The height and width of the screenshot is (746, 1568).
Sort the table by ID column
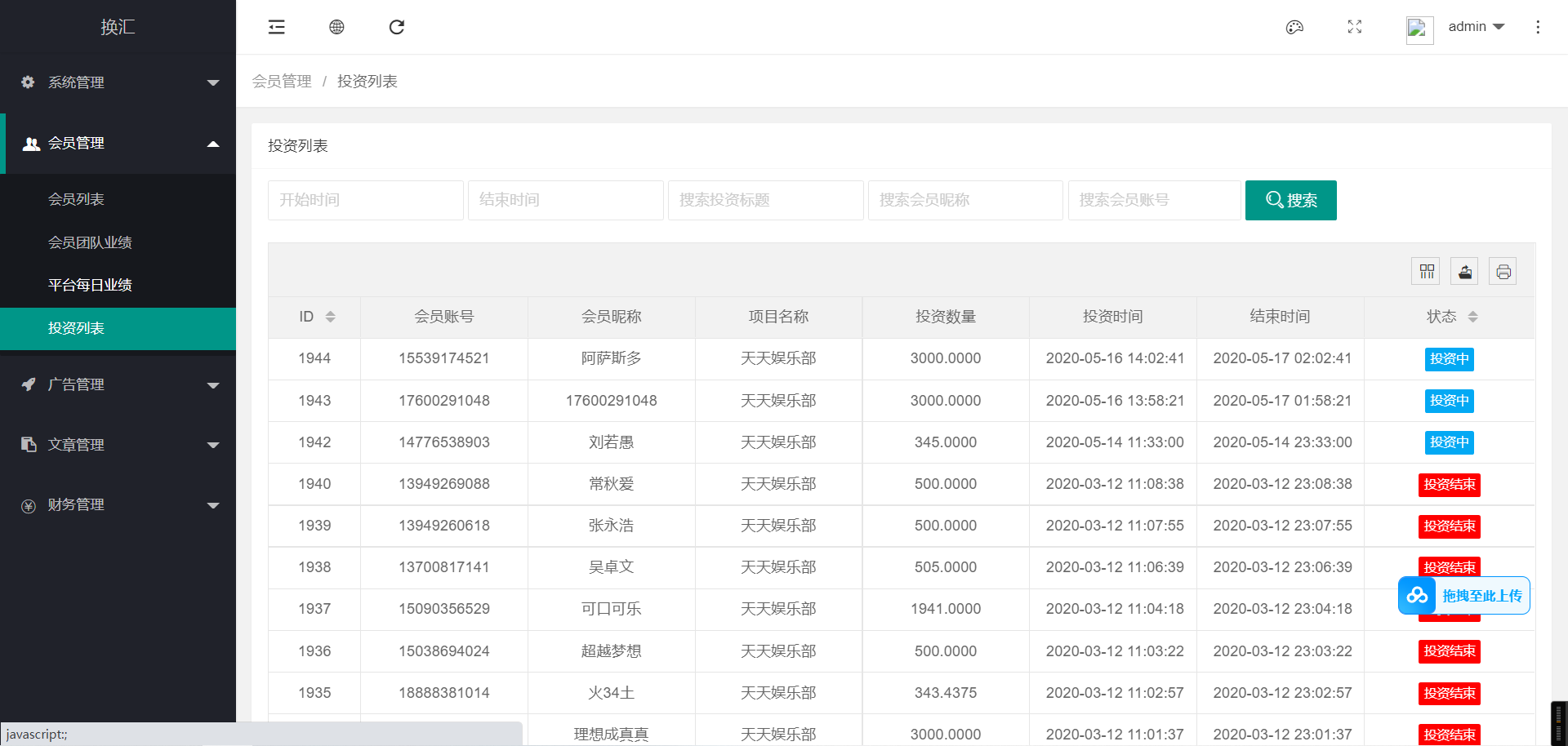(330, 317)
